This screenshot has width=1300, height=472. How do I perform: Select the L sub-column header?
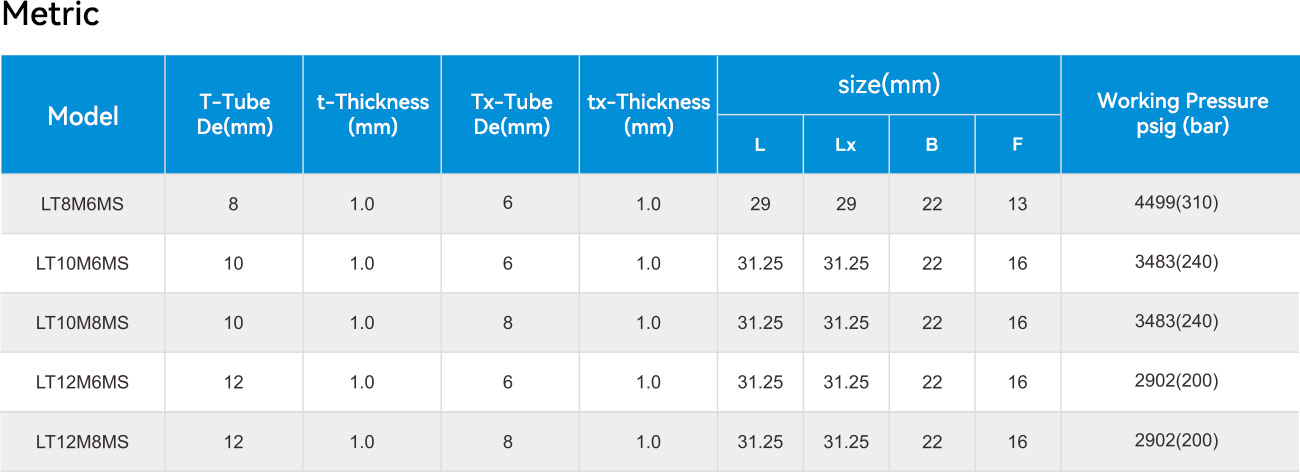pyautogui.click(x=760, y=145)
